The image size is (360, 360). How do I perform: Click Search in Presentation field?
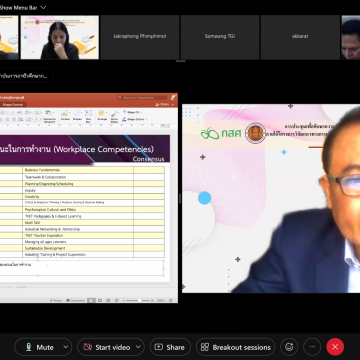142,98
